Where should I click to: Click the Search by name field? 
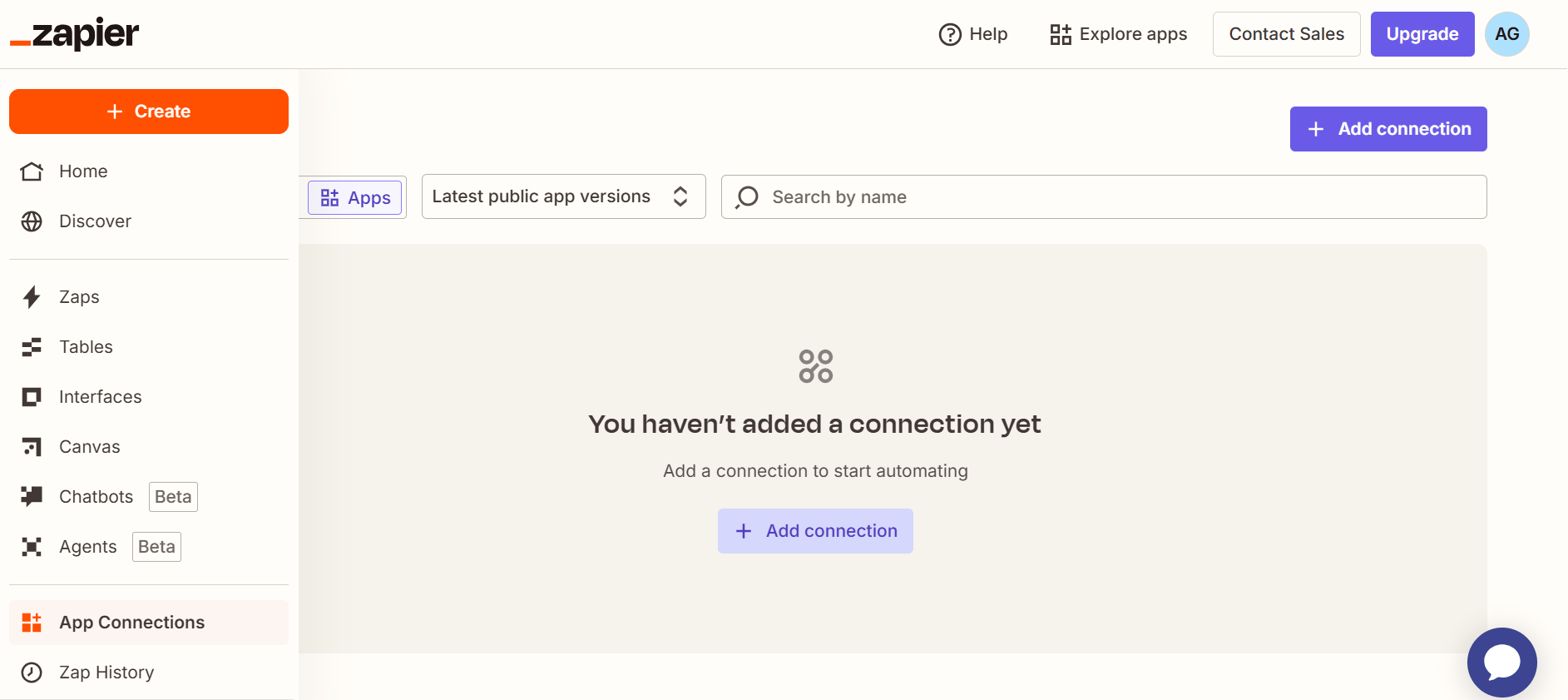click(1115, 197)
